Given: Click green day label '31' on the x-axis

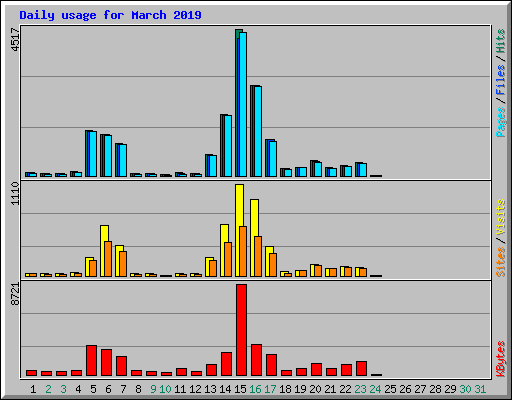Looking at the screenshot, I should [480, 389].
